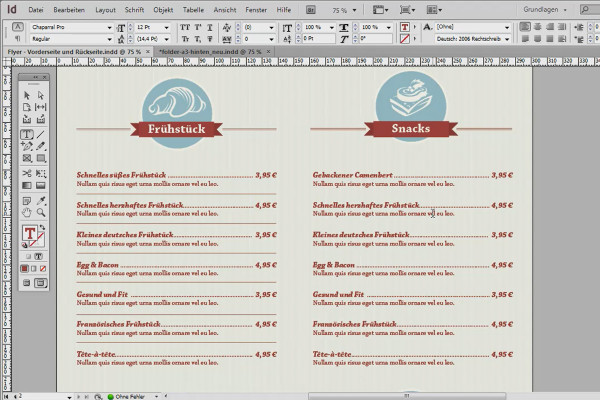Select the Scissors tool
Screen dimensions: 600x400
[26, 173]
